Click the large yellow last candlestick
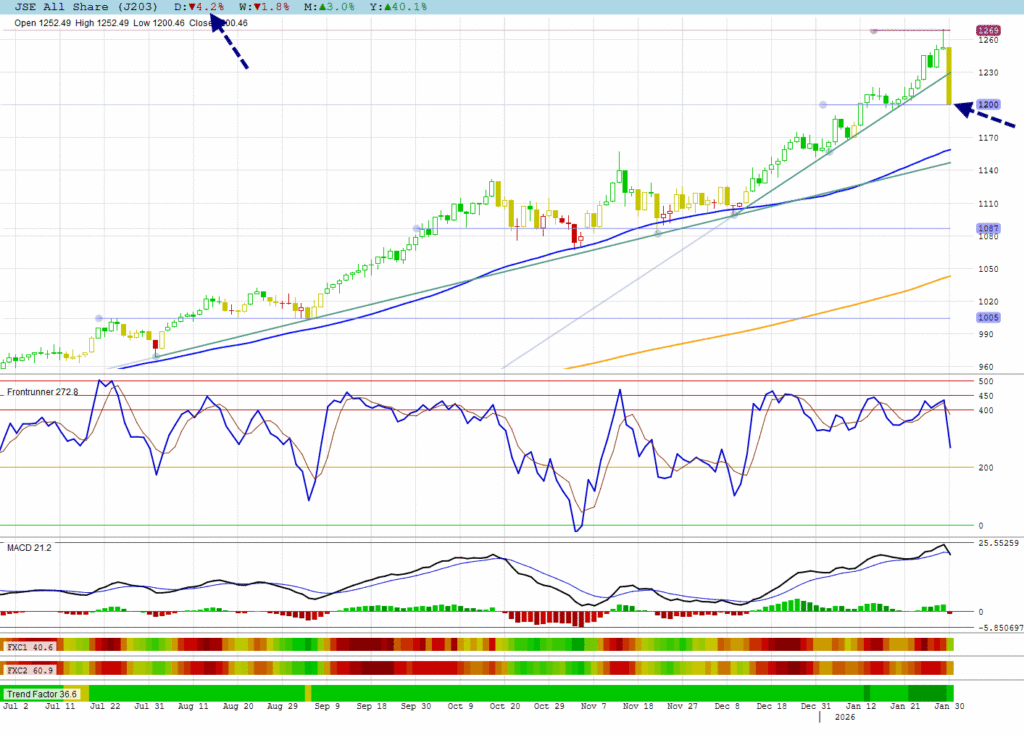 click(x=948, y=76)
